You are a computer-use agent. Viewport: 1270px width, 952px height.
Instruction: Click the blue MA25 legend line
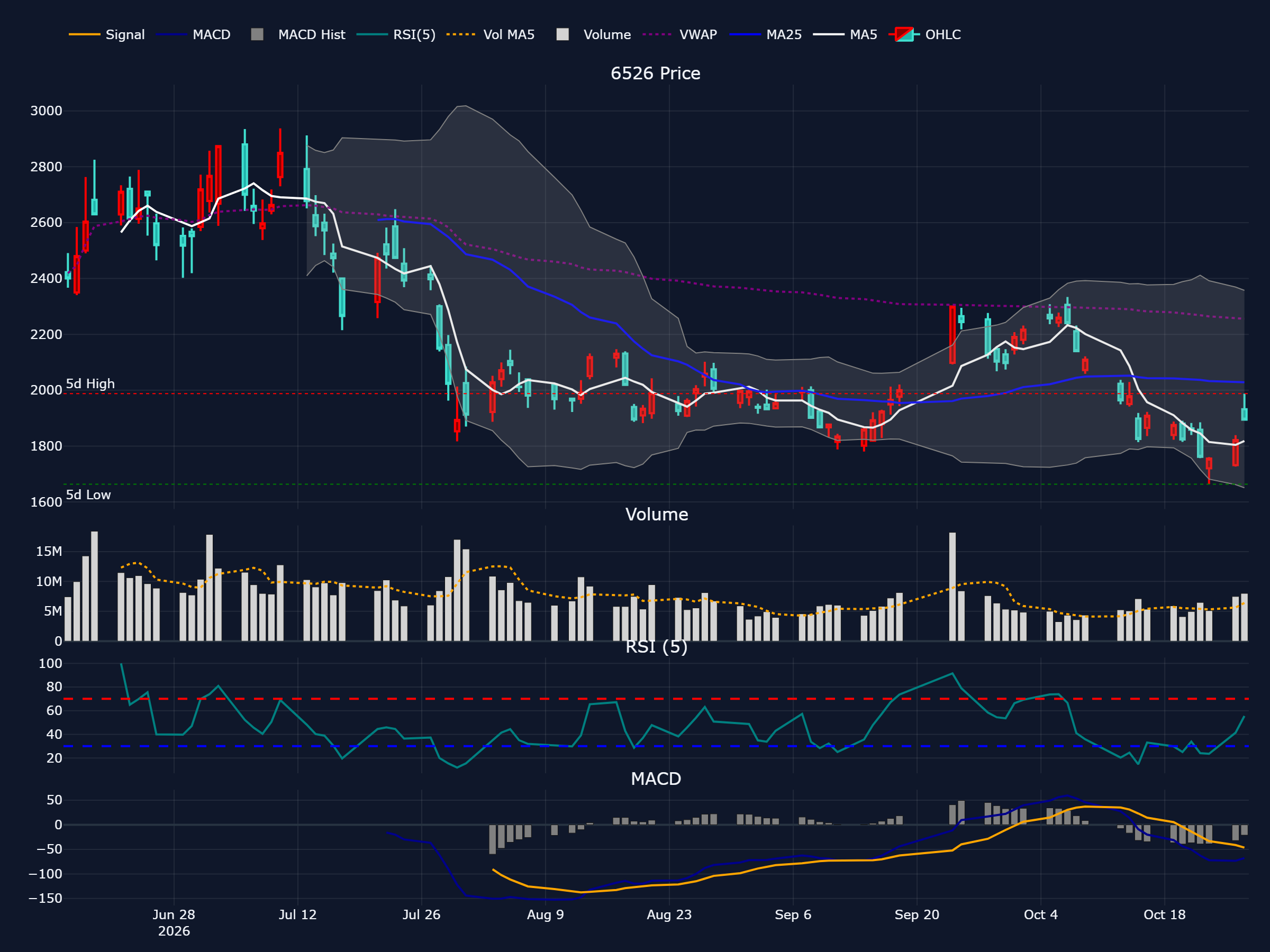tap(745, 34)
